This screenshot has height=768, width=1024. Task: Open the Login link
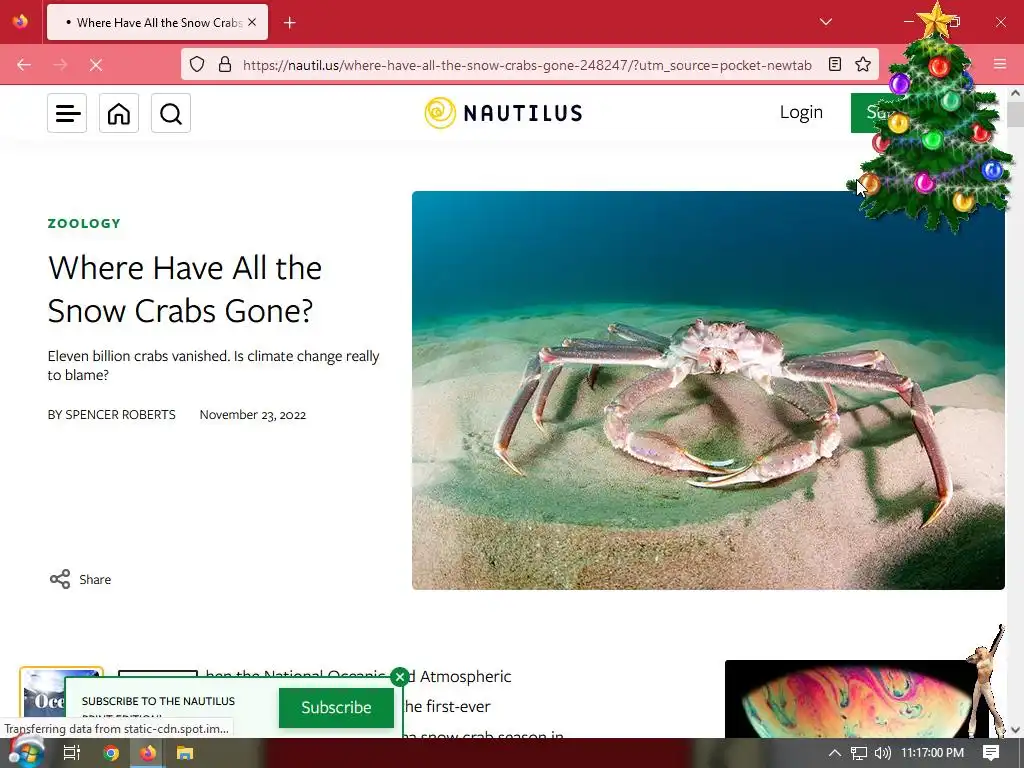point(801,112)
